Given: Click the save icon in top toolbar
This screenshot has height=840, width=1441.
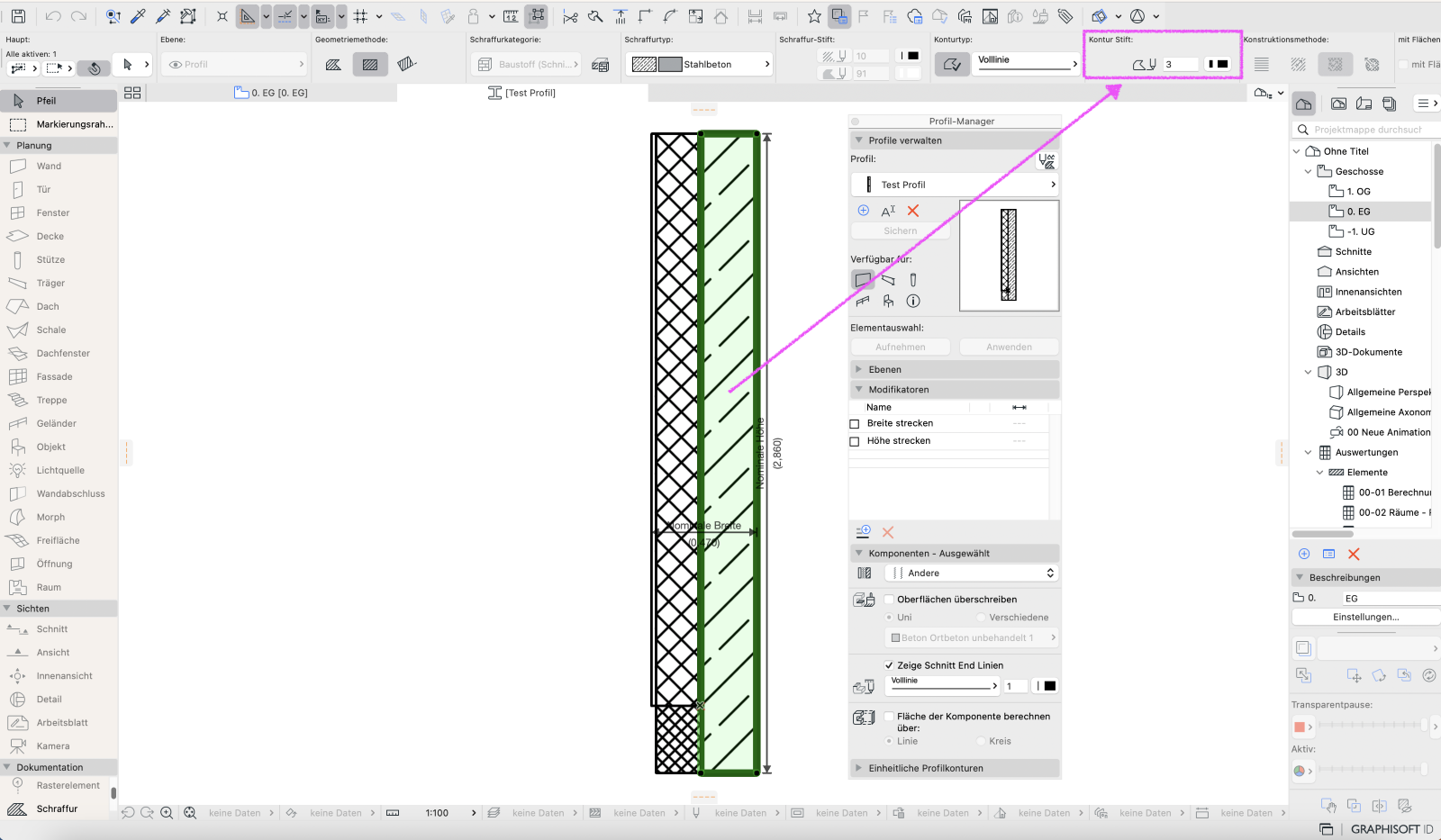Looking at the screenshot, I should tap(18, 16).
